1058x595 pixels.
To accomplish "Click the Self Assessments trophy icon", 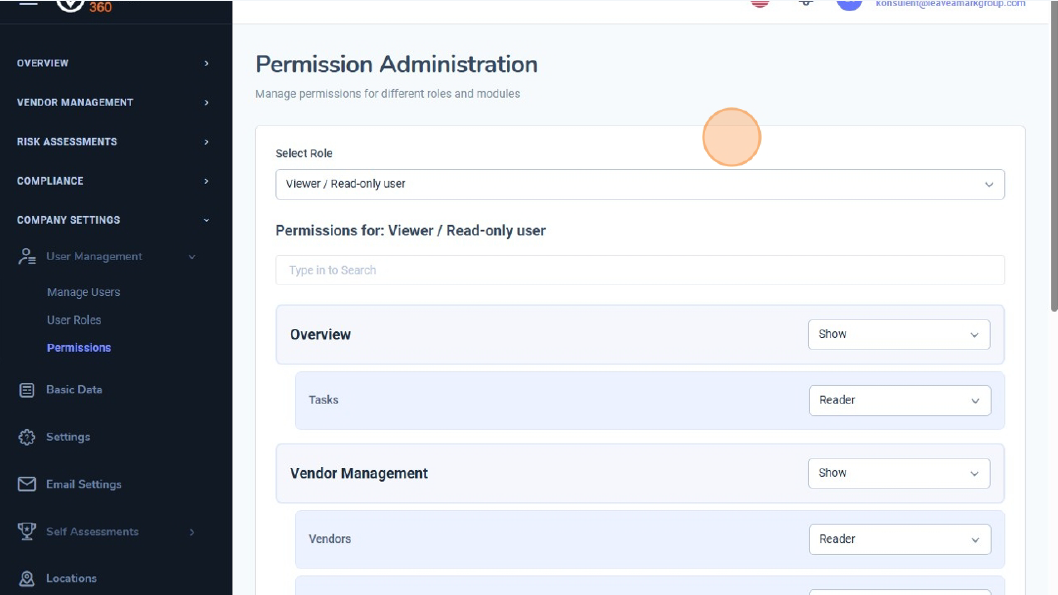I will tap(27, 531).
